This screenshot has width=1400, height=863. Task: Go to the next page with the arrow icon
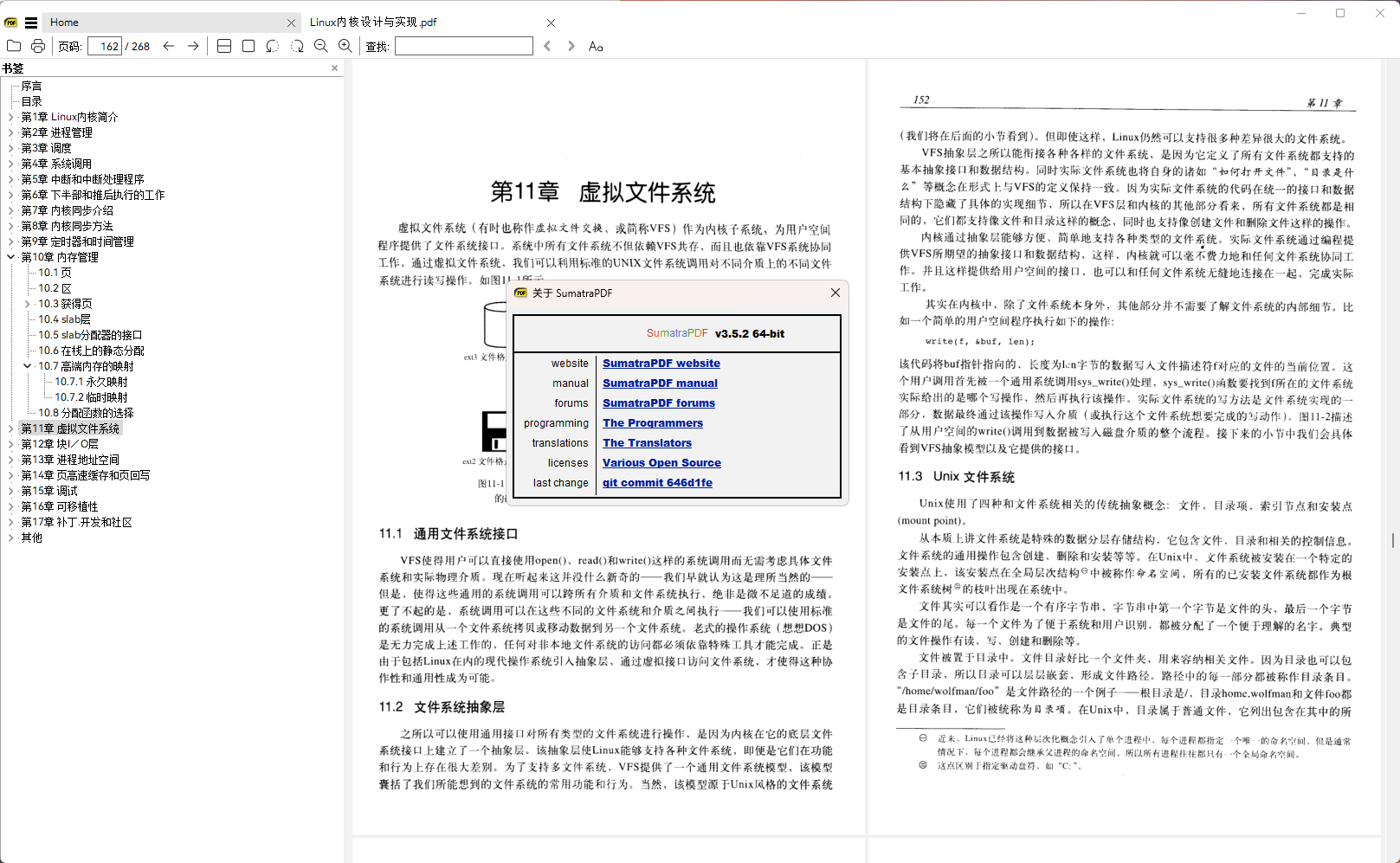pos(193,45)
